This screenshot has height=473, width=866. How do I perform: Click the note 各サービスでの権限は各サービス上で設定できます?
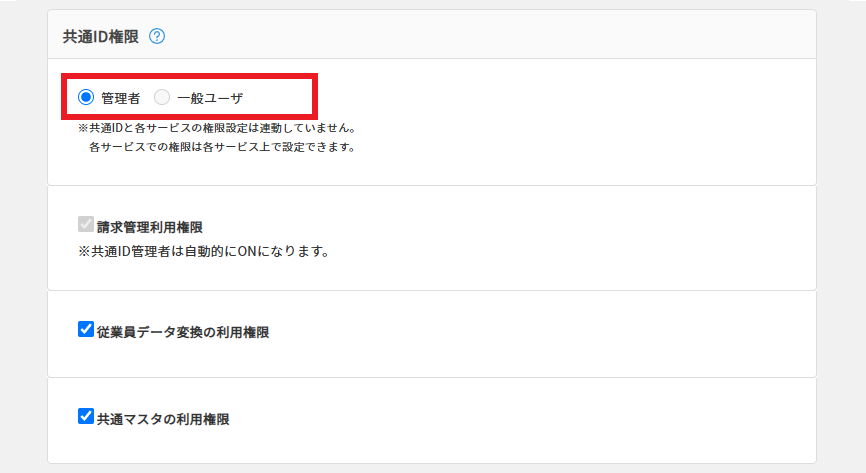(x=221, y=146)
